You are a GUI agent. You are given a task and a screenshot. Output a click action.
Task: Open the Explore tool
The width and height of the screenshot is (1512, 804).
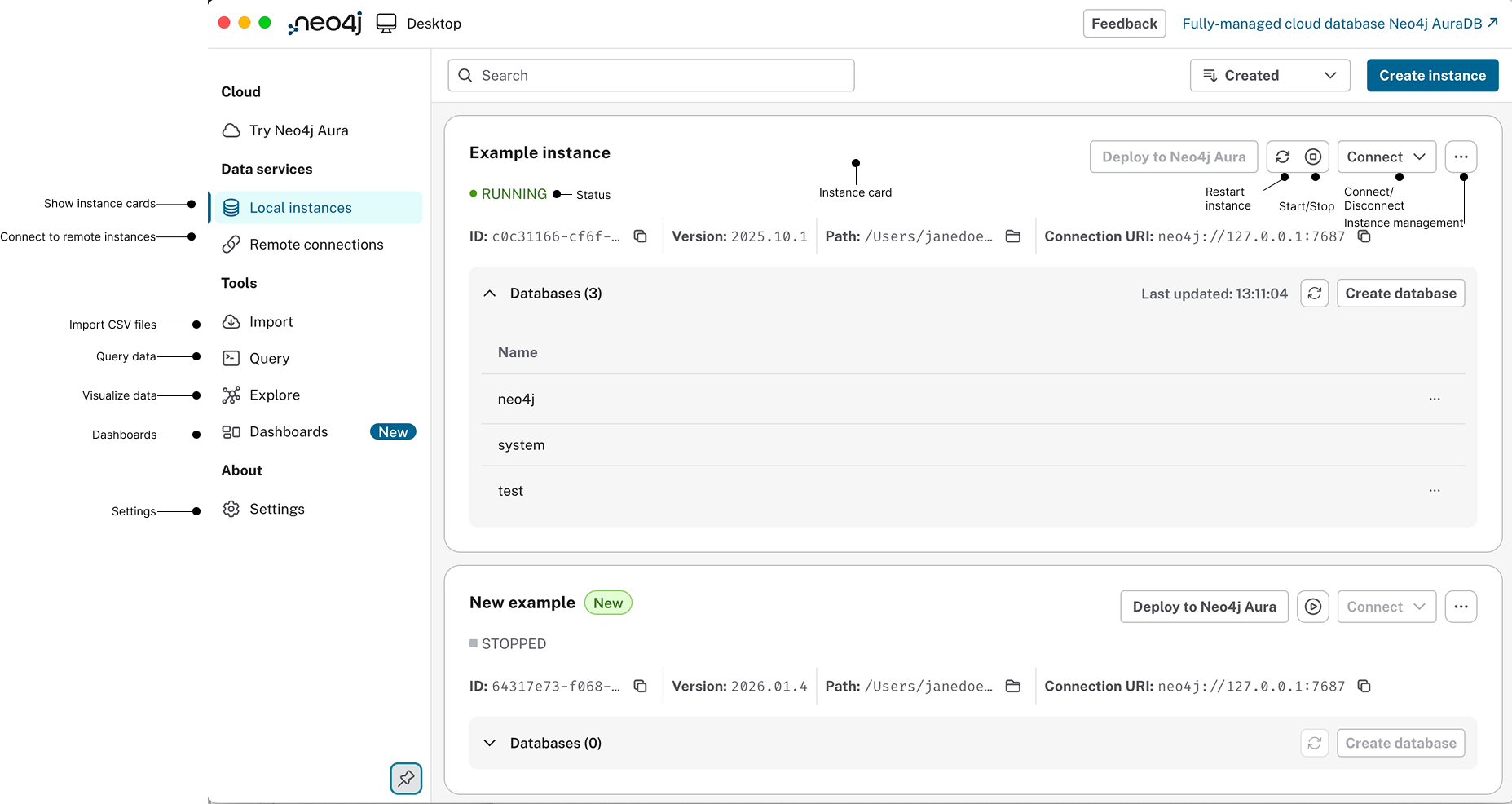[x=275, y=395]
